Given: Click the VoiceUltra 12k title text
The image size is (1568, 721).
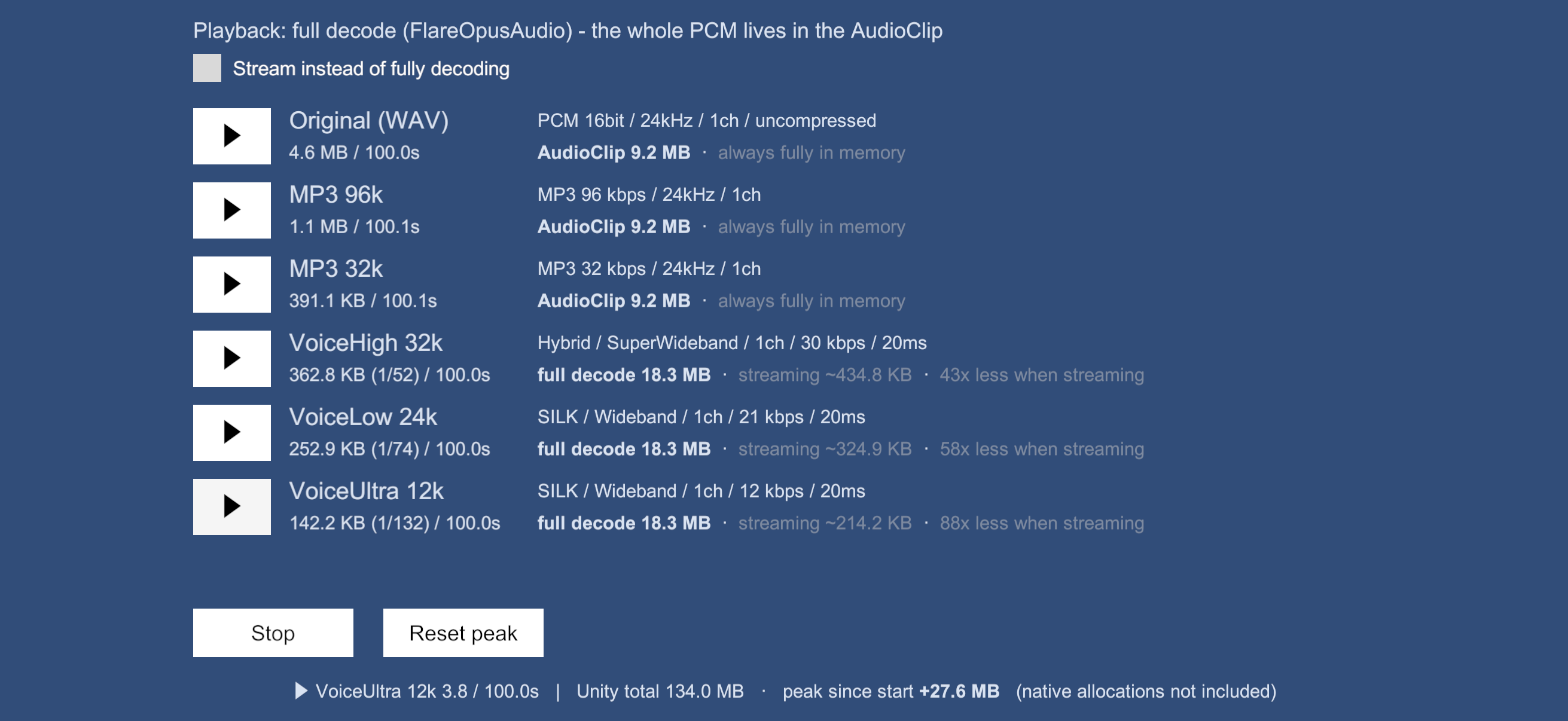Looking at the screenshot, I should coord(367,491).
